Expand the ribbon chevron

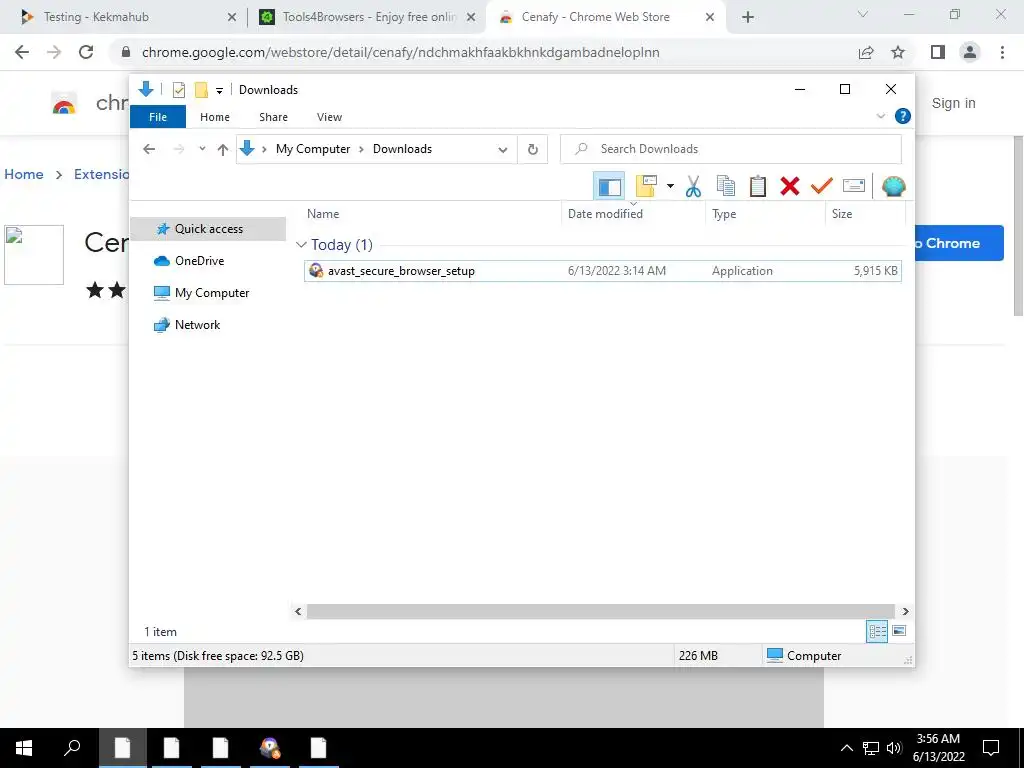pyautogui.click(x=880, y=116)
